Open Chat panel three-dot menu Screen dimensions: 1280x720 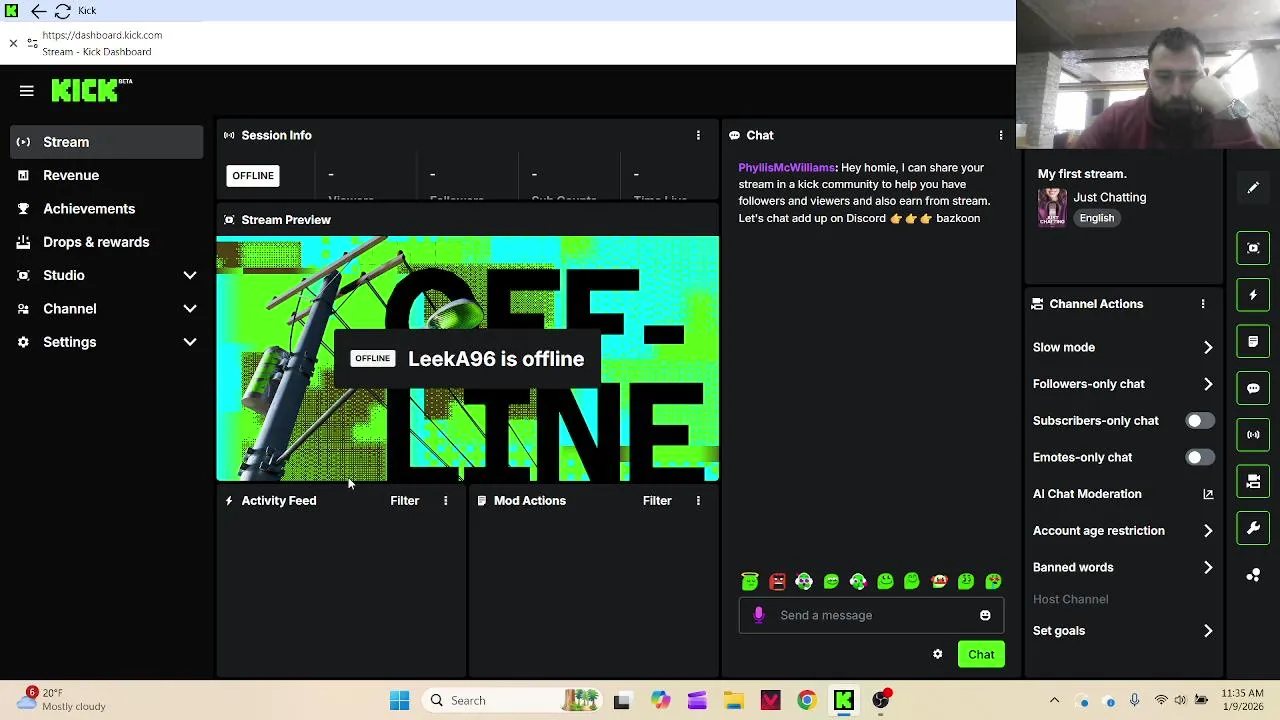[1001, 135]
